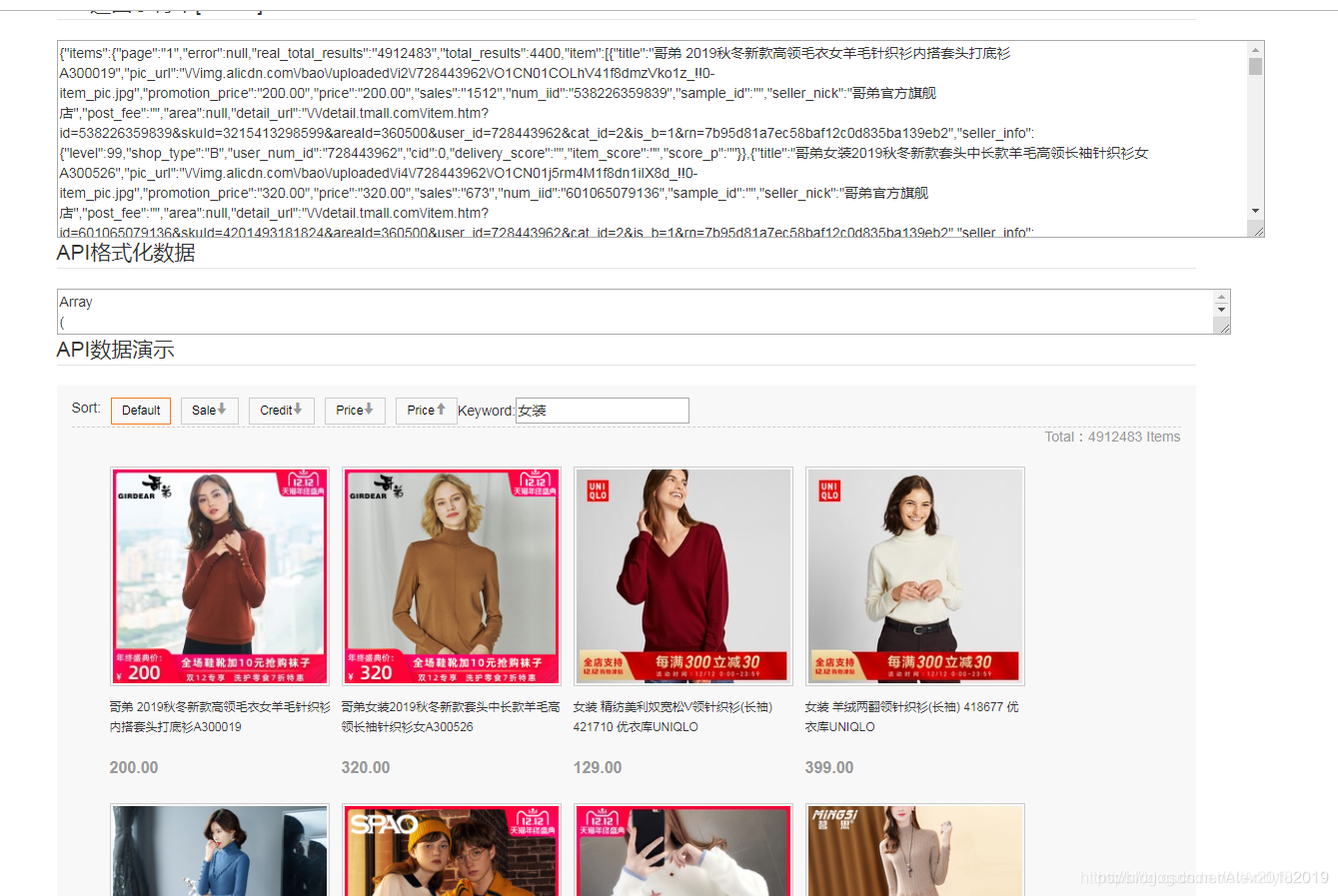Image resolution: width=1338 pixels, height=896 pixels.
Task: Open the brown turtleneck sweater 320 thumbnail
Action: [x=452, y=576]
